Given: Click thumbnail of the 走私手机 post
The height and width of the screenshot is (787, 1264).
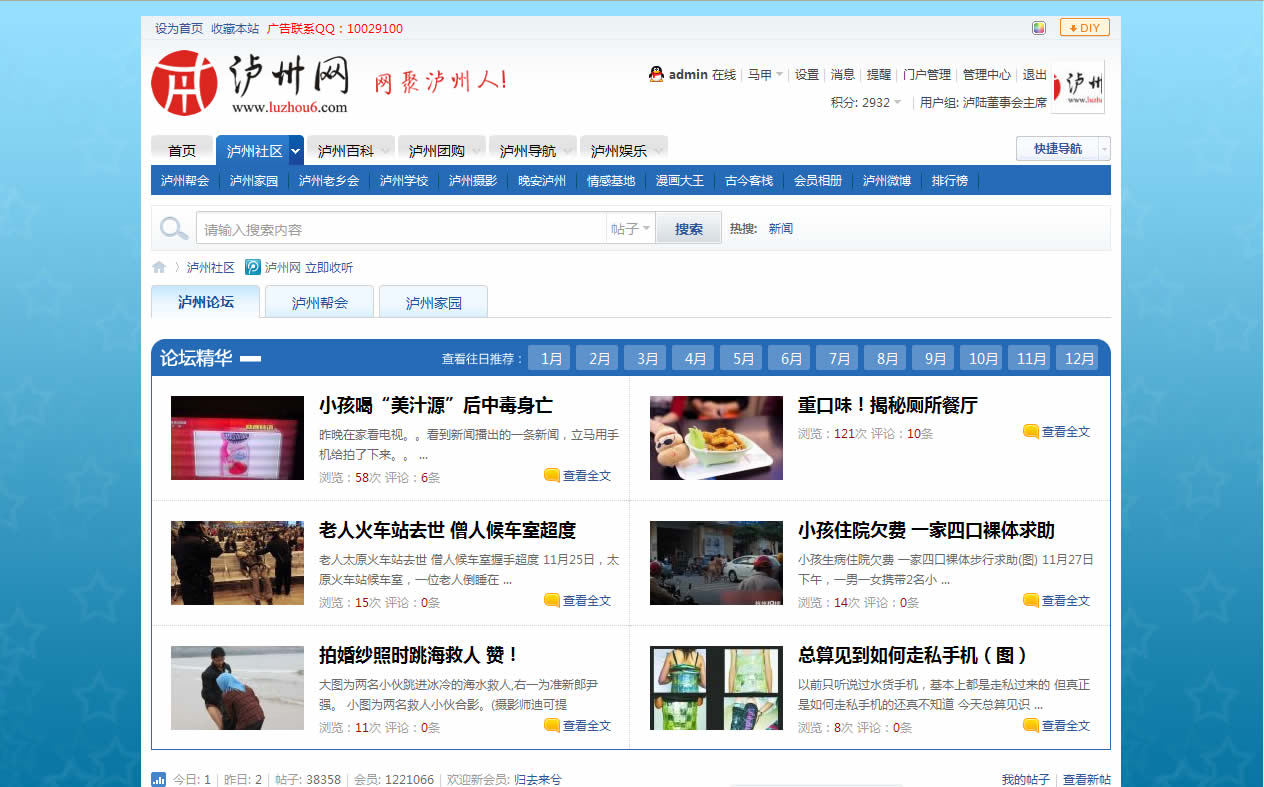Looking at the screenshot, I should (716, 688).
